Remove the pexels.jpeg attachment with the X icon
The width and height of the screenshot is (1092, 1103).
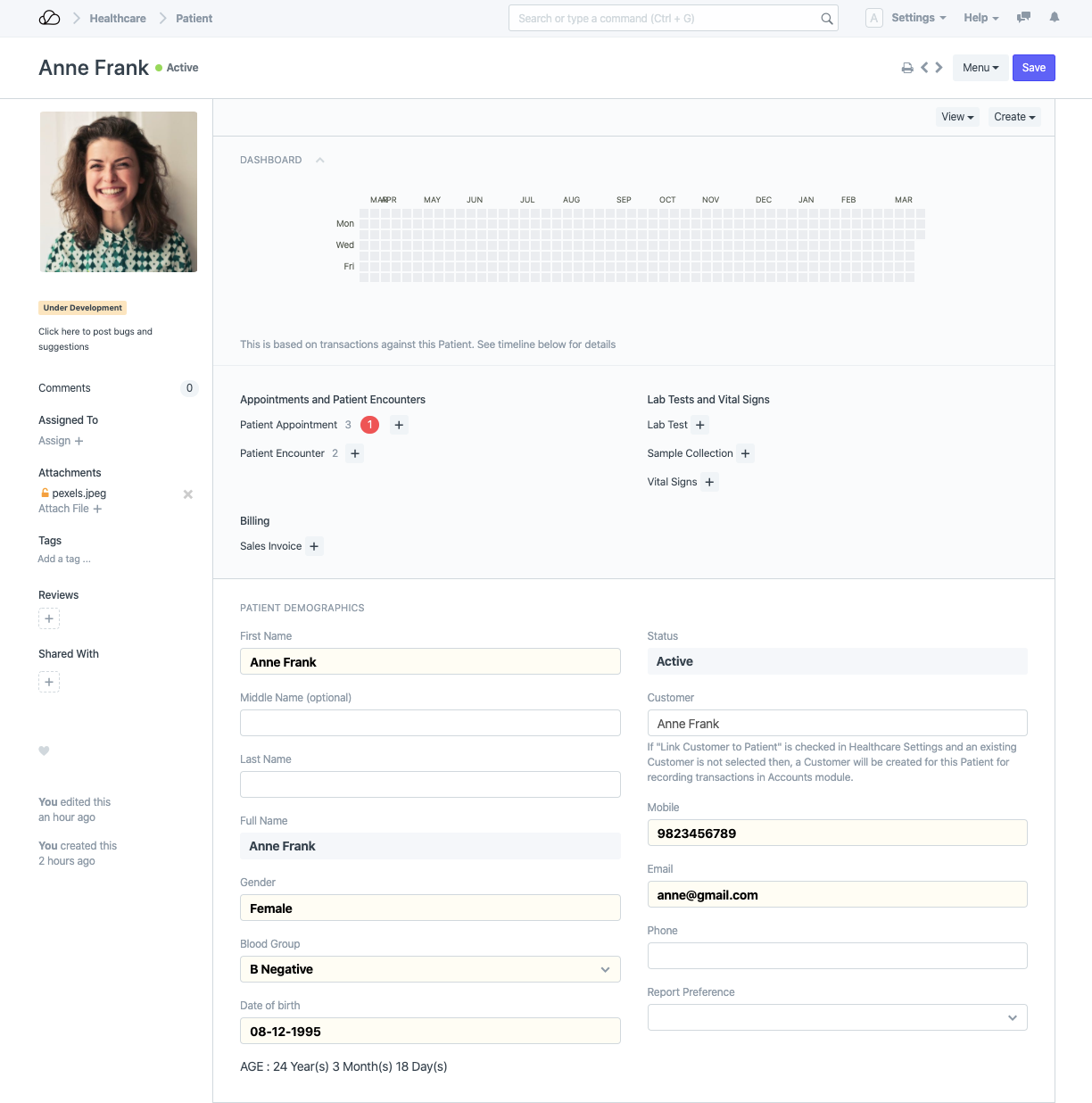pos(188,493)
